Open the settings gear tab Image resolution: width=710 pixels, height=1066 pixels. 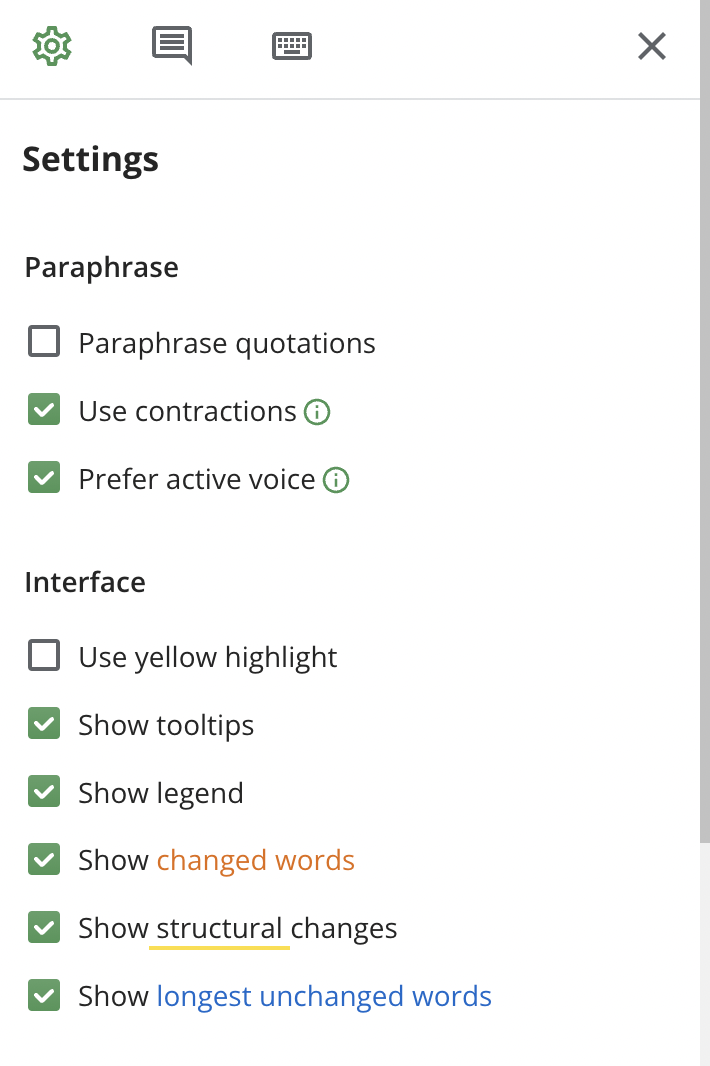(x=52, y=46)
